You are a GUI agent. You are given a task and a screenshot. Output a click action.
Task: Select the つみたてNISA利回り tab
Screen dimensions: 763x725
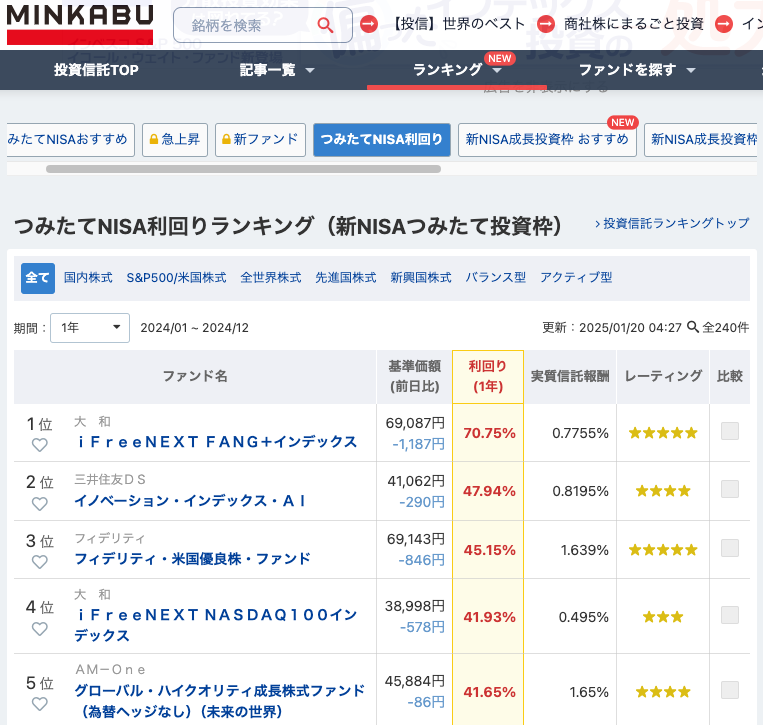pos(382,140)
